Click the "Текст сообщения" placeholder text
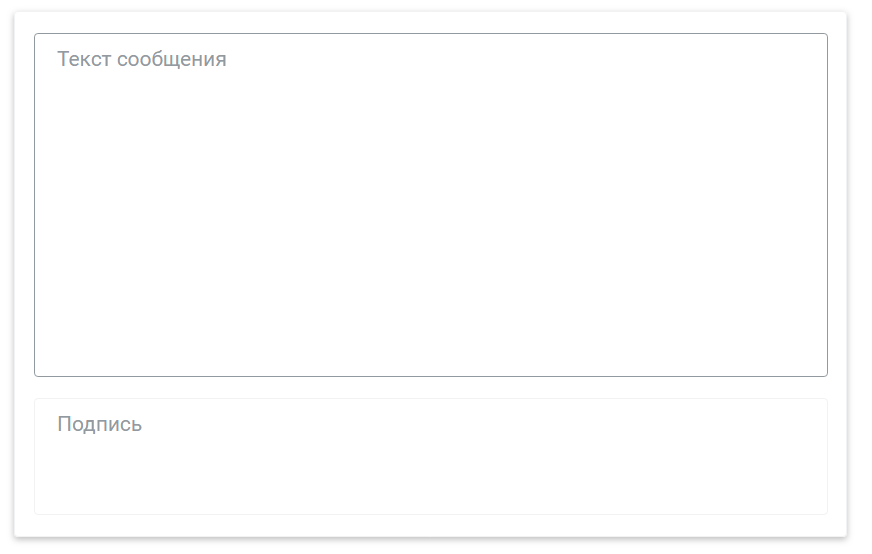 click(x=142, y=59)
